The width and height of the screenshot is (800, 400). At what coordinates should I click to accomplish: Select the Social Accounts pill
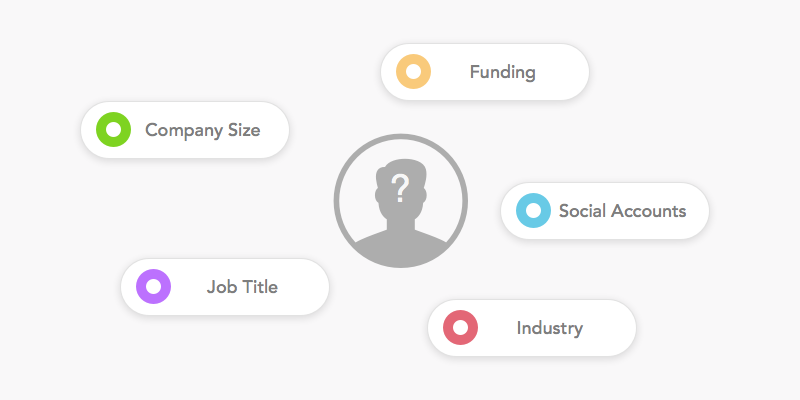605,211
